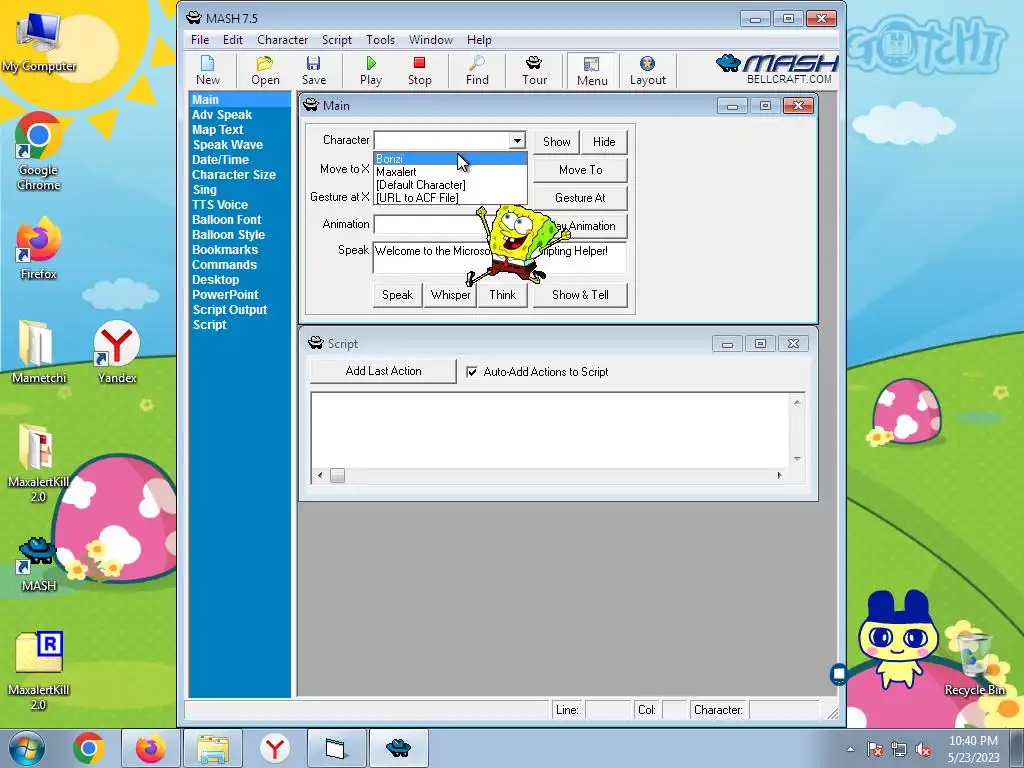The height and width of the screenshot is (768, 1024).
Task: Open a file with the Open icon
Action: pyautogui.click(x=265, y=71)
